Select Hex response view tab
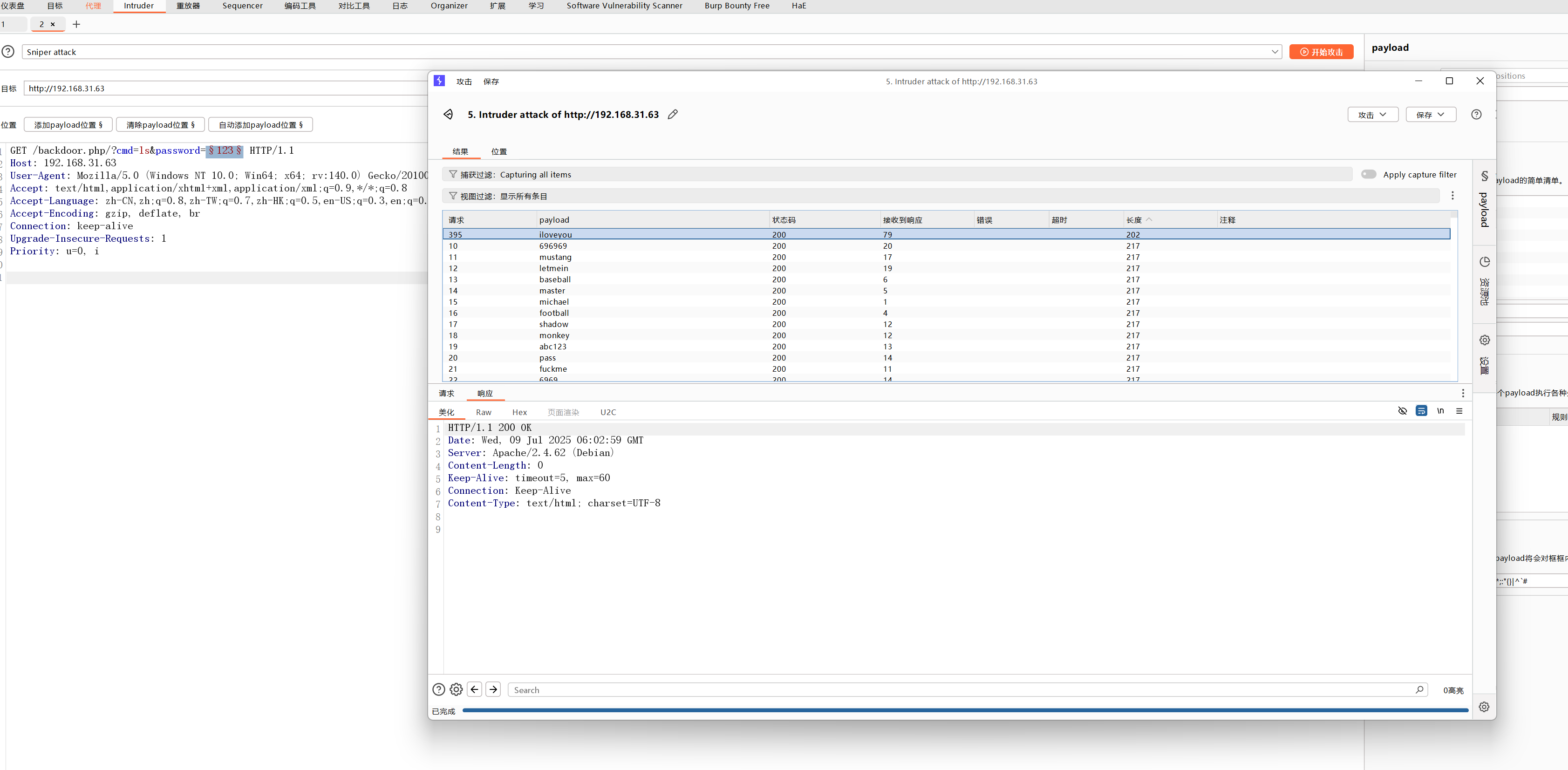Image resolution: width=1568 pixels, height=770 pixels. tap(519, 412)
